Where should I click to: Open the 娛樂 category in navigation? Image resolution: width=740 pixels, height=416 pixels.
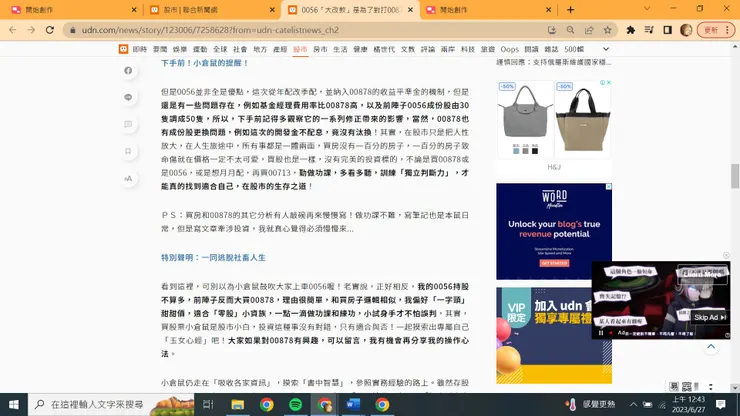click(x=180, y=49)
